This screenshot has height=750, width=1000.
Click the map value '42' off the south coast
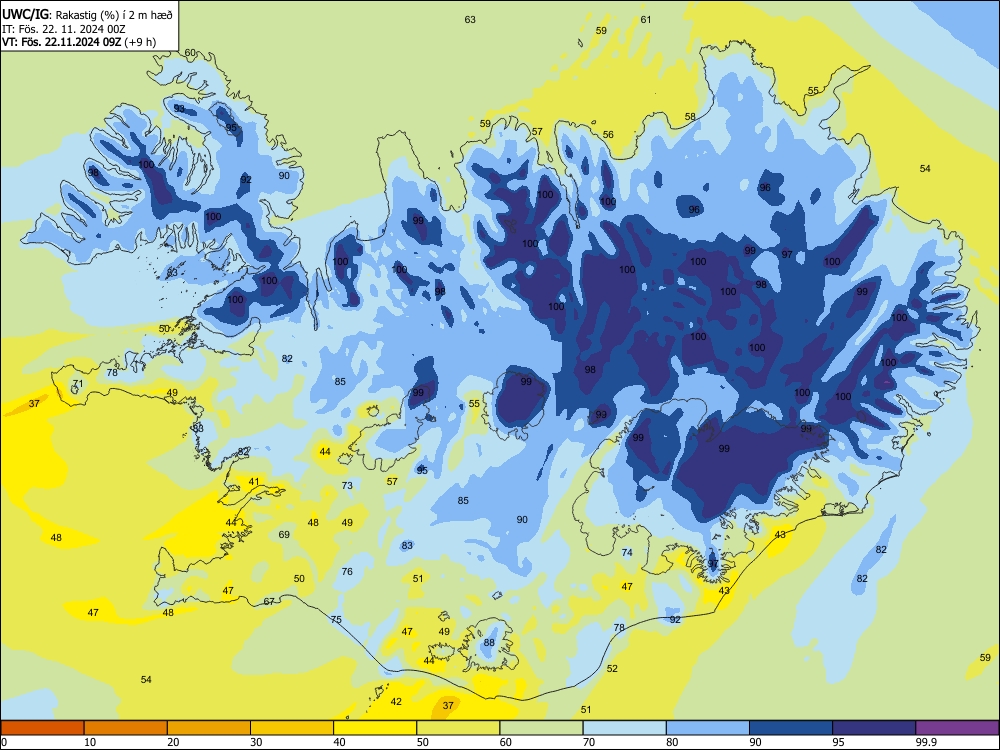click(396, 702)
